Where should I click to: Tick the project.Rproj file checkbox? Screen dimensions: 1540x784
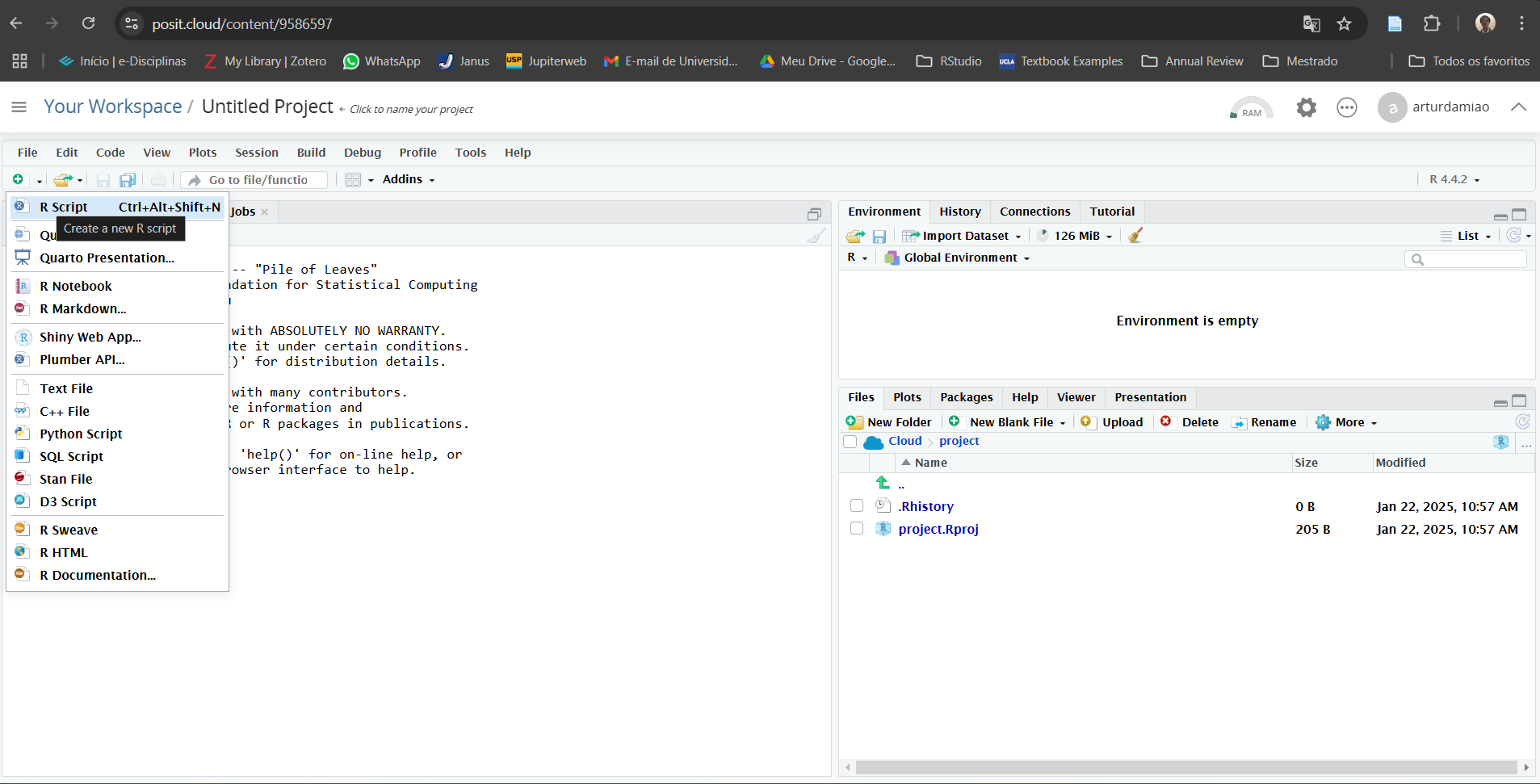click(x=857, y=529)
